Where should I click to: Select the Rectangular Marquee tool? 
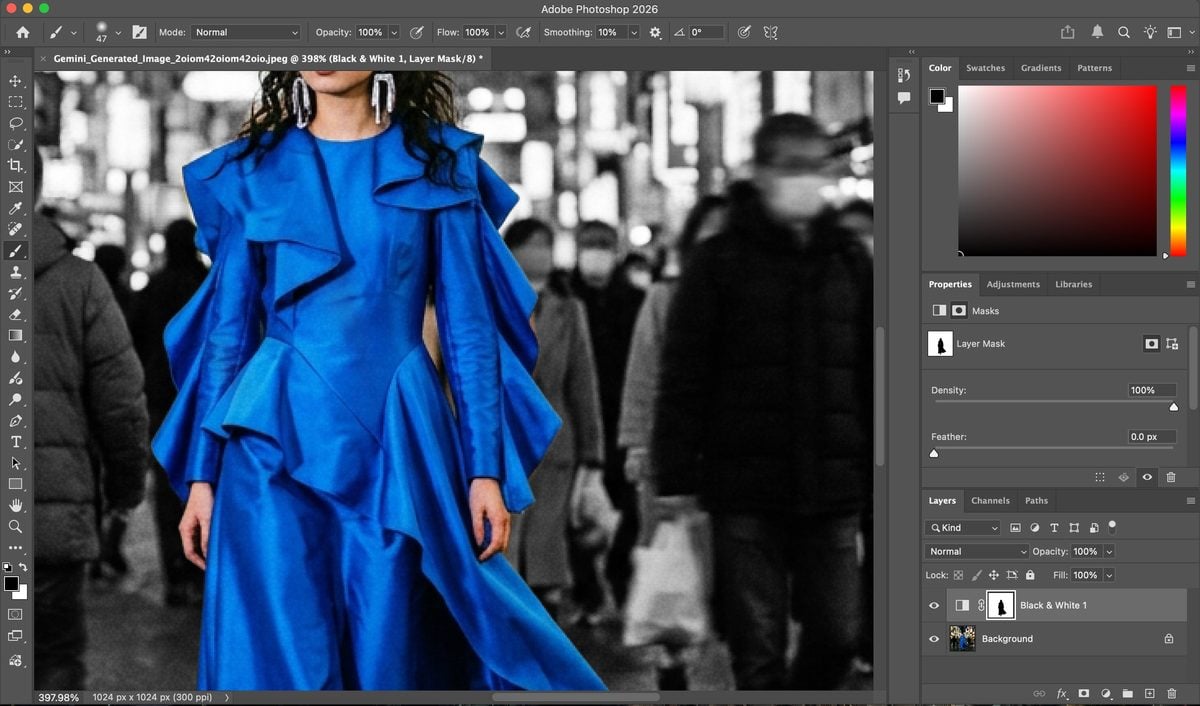(x=15, y=102)
